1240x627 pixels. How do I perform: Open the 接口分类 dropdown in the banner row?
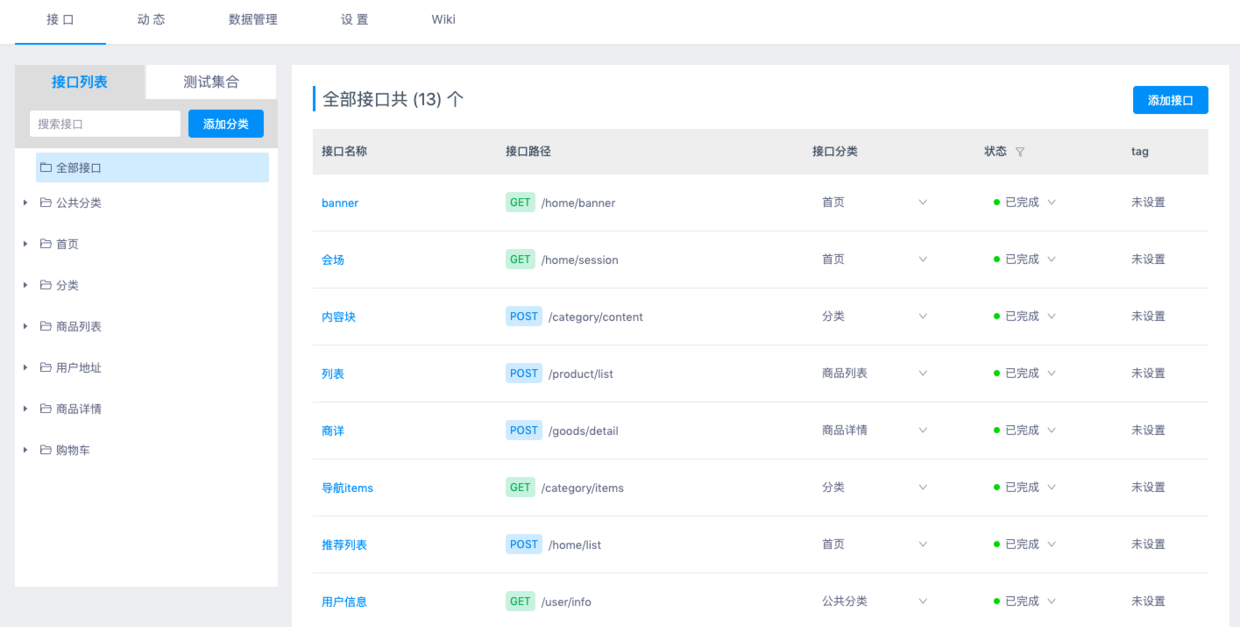[922, 201]
